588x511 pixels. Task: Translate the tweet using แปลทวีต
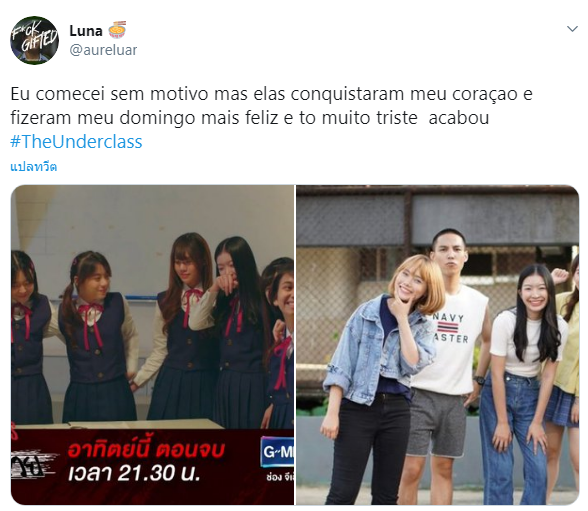(x=33, y=166)
